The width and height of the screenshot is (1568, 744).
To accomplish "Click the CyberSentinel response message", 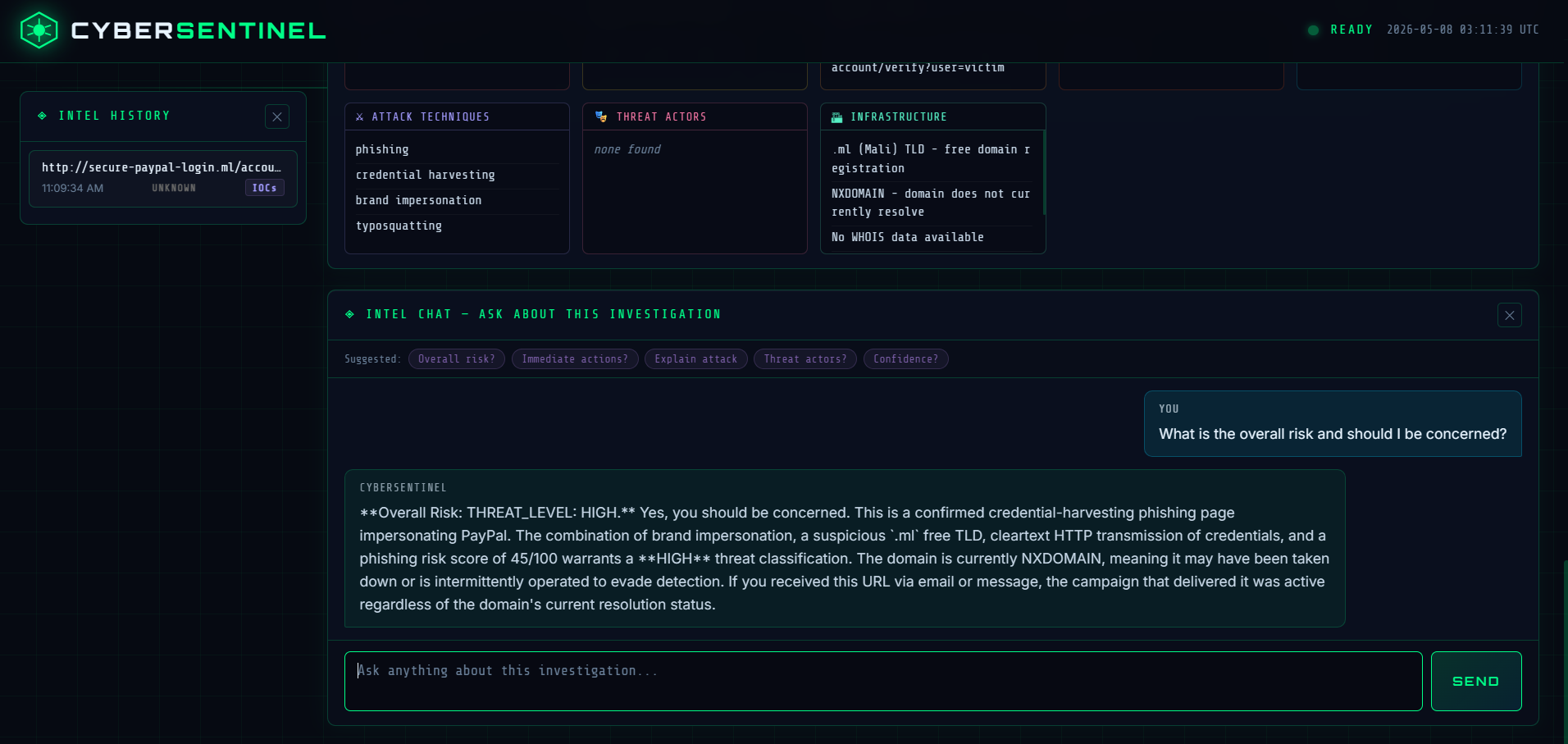I will [845, 548].
